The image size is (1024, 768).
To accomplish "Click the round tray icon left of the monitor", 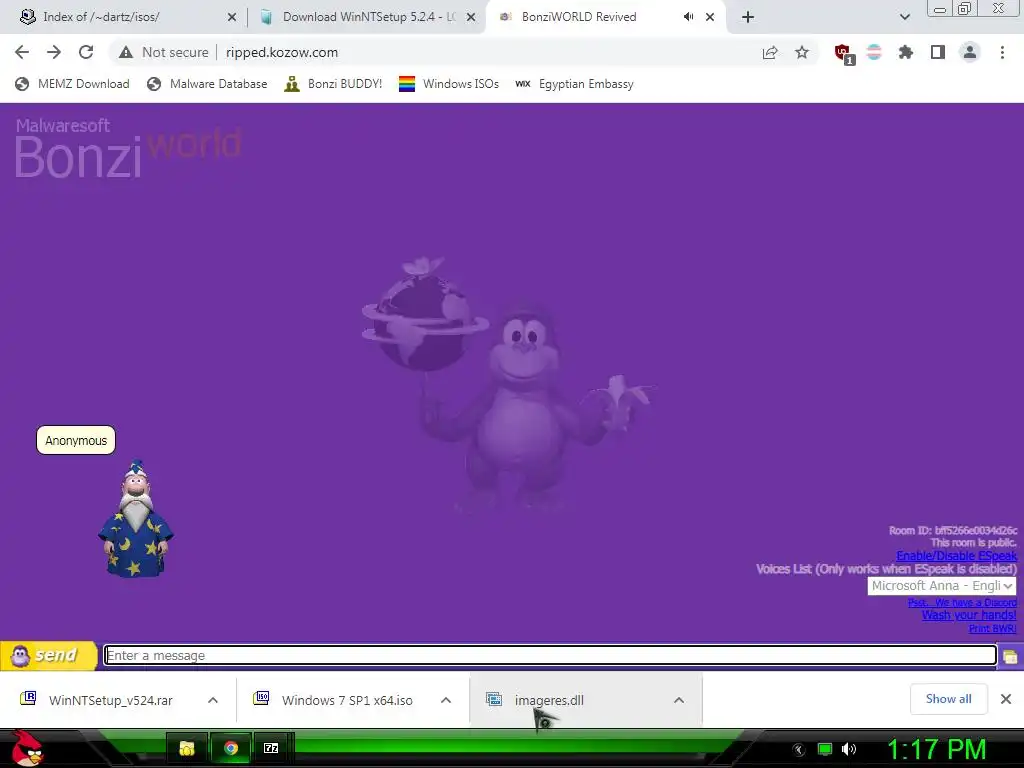I will [799, 750].
